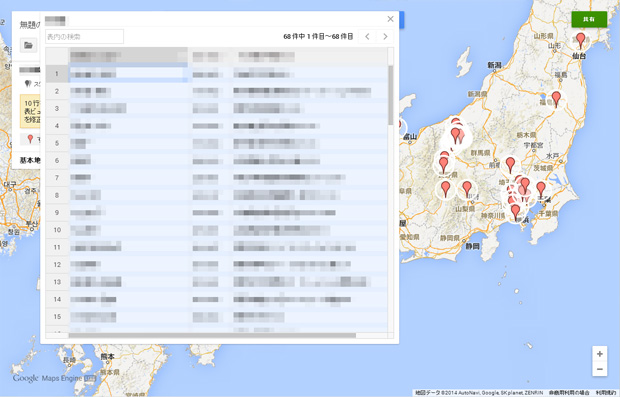The width and height of the screenshot is (620, 397).
Task: Click the map pin near 福島
Action: [556, 99]
